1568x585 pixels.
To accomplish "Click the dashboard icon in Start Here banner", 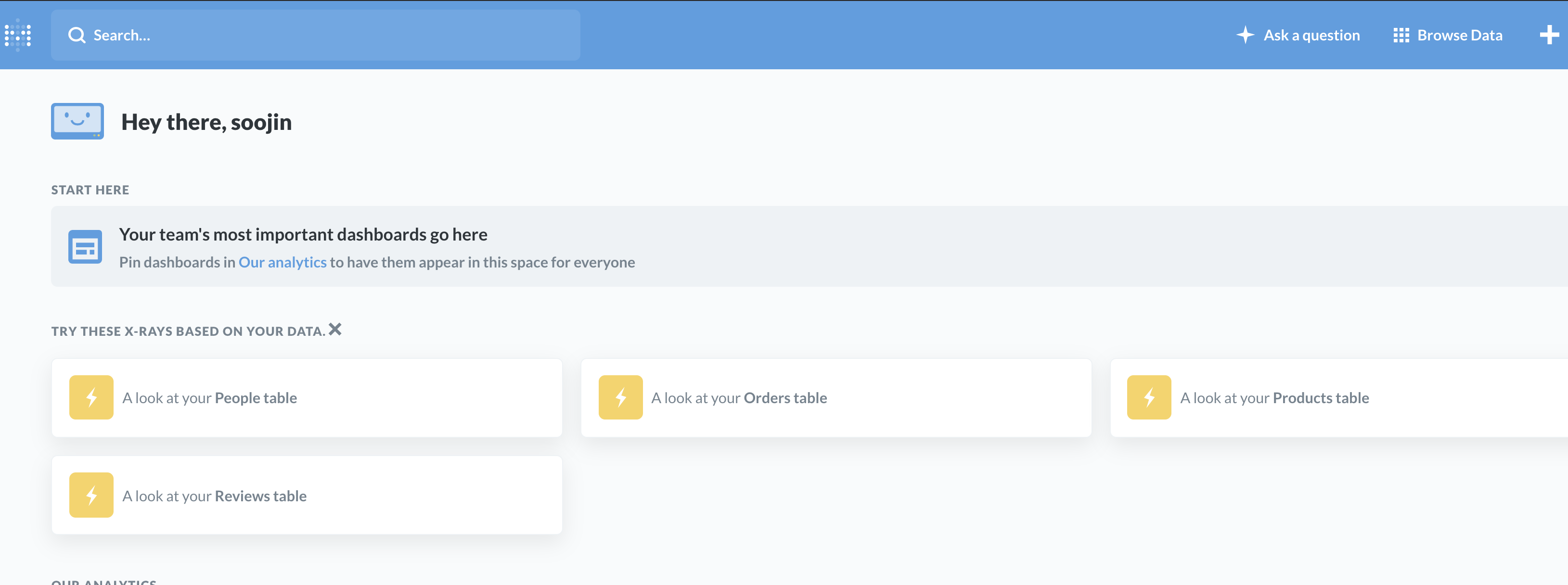I will pos(85,246).
